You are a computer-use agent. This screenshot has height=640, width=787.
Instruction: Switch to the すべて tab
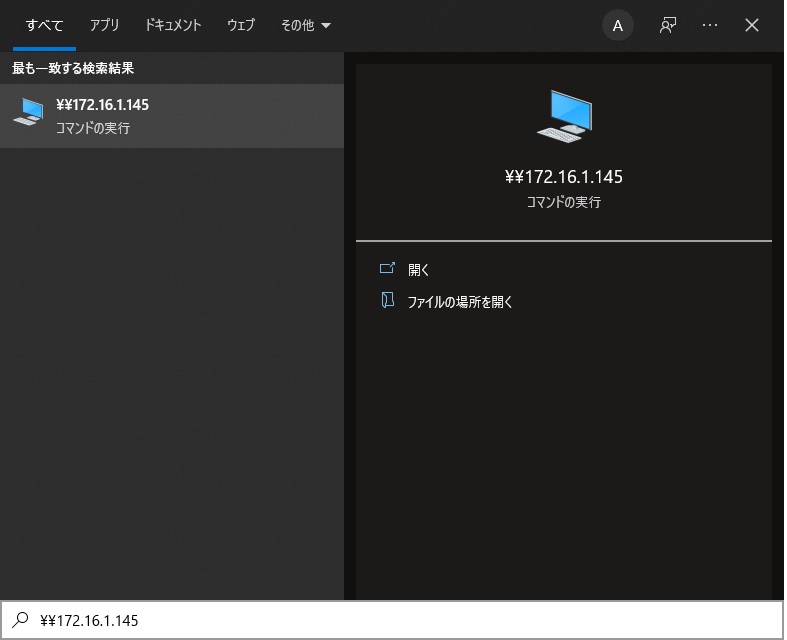pos(45,25)
